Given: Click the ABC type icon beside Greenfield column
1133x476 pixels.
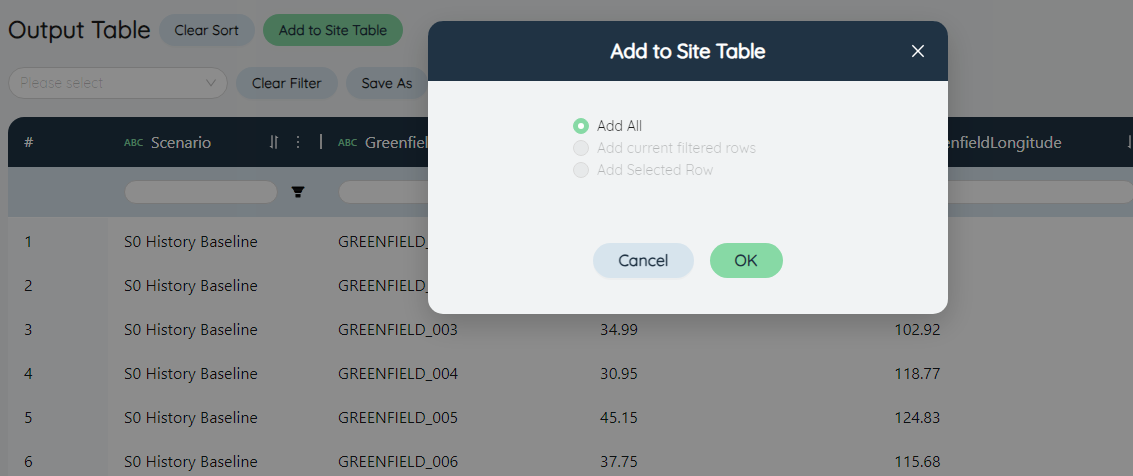Looking at the screenshot, I should click(x=348, y=143).
